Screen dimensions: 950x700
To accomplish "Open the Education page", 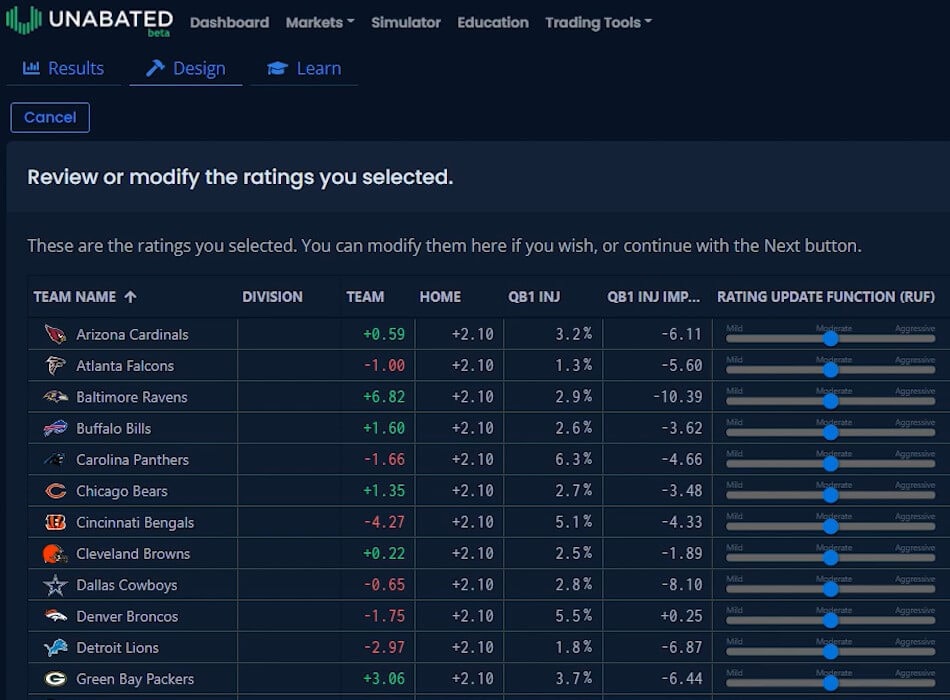I will pos(493,22).
